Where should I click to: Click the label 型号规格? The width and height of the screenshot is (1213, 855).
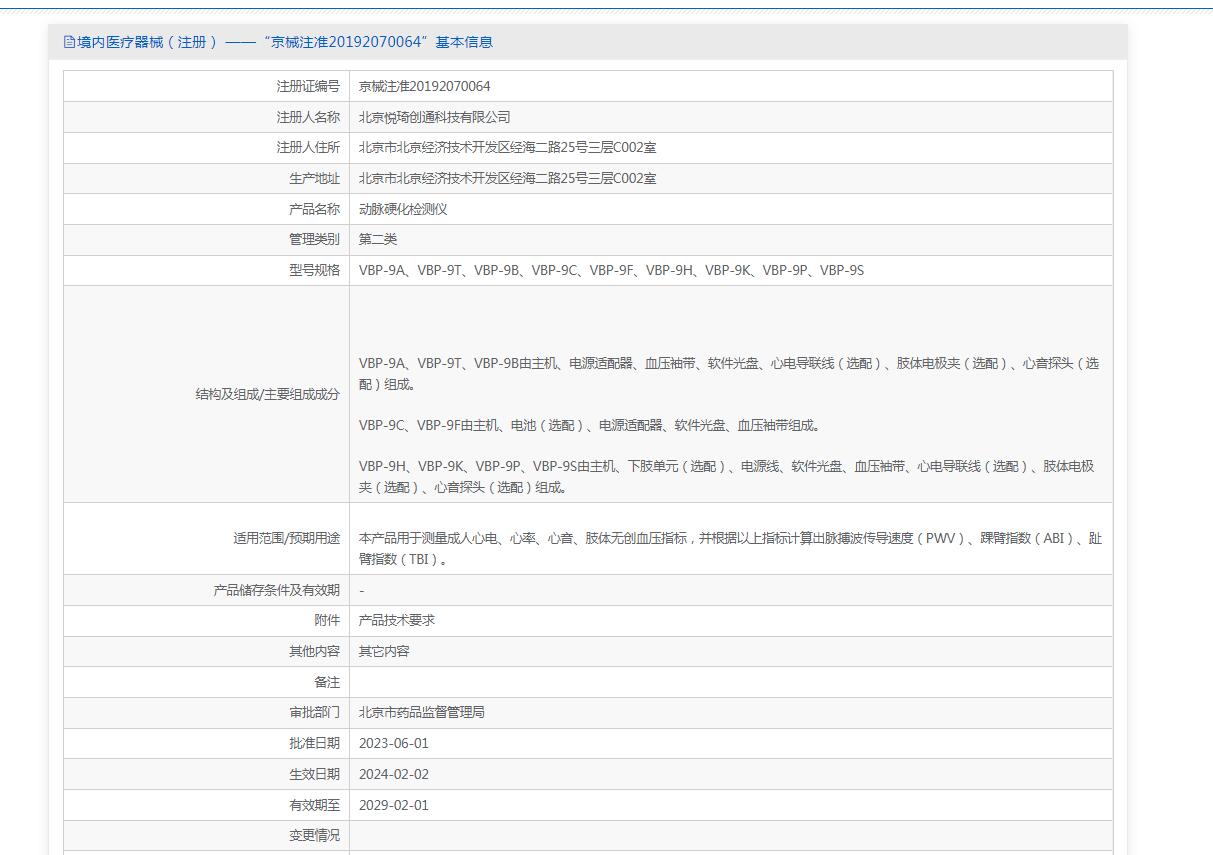click(x=314, y=270)
